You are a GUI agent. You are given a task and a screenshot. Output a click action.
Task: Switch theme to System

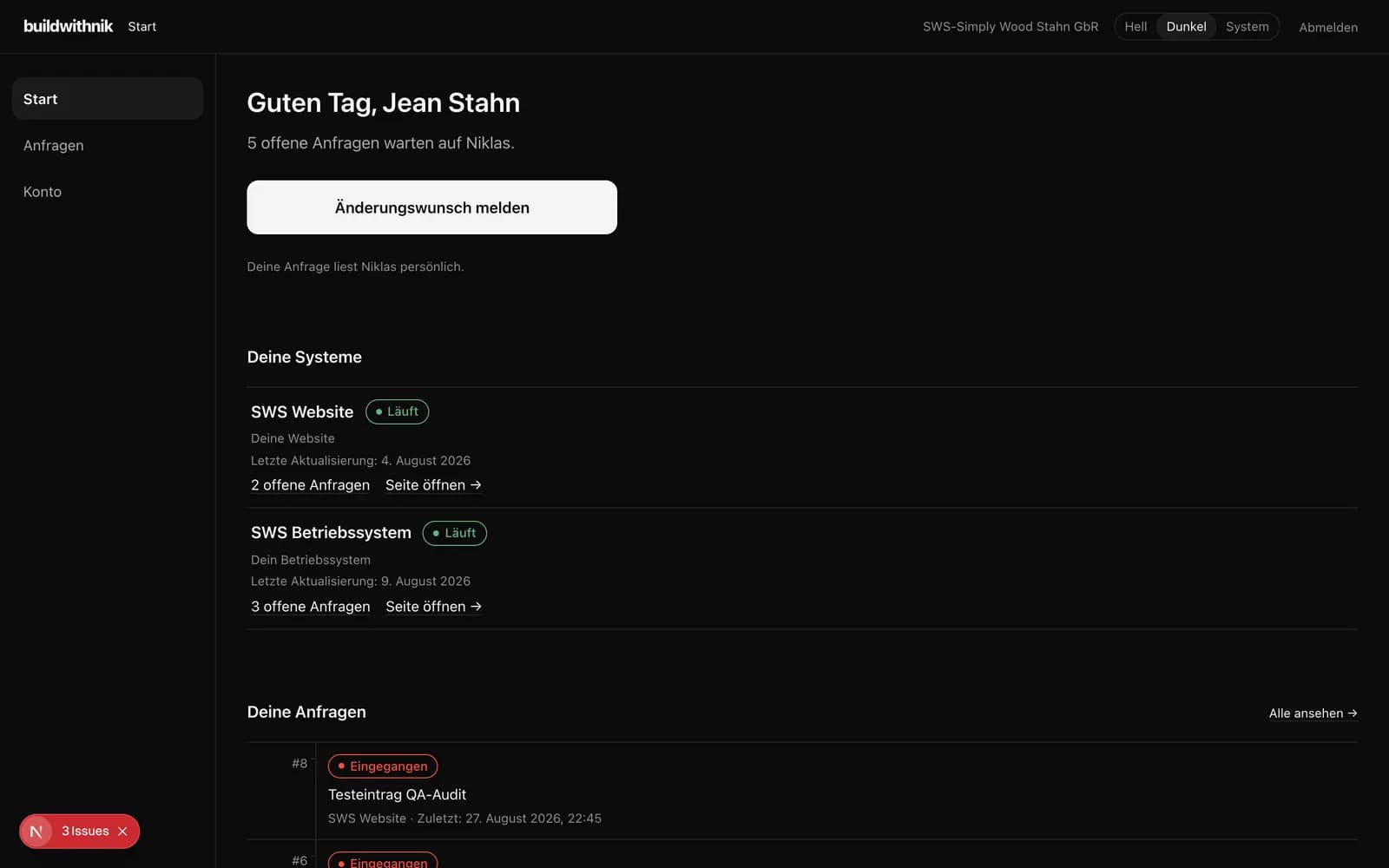tap(1247, 27)
